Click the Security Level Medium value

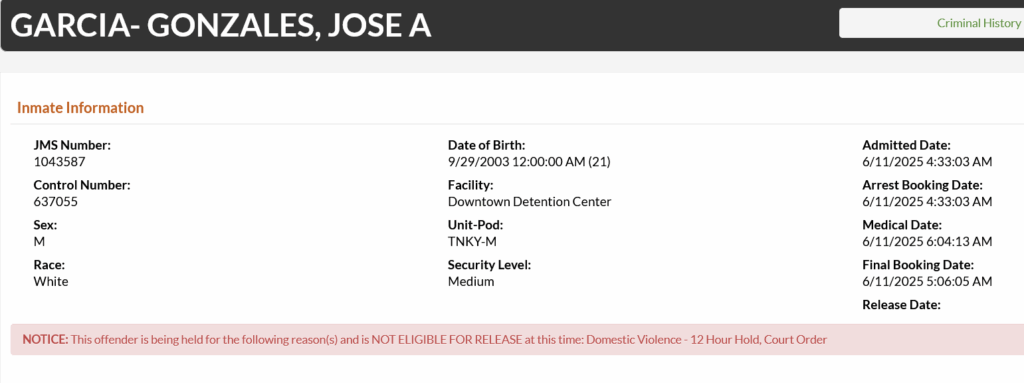[471, 282]
